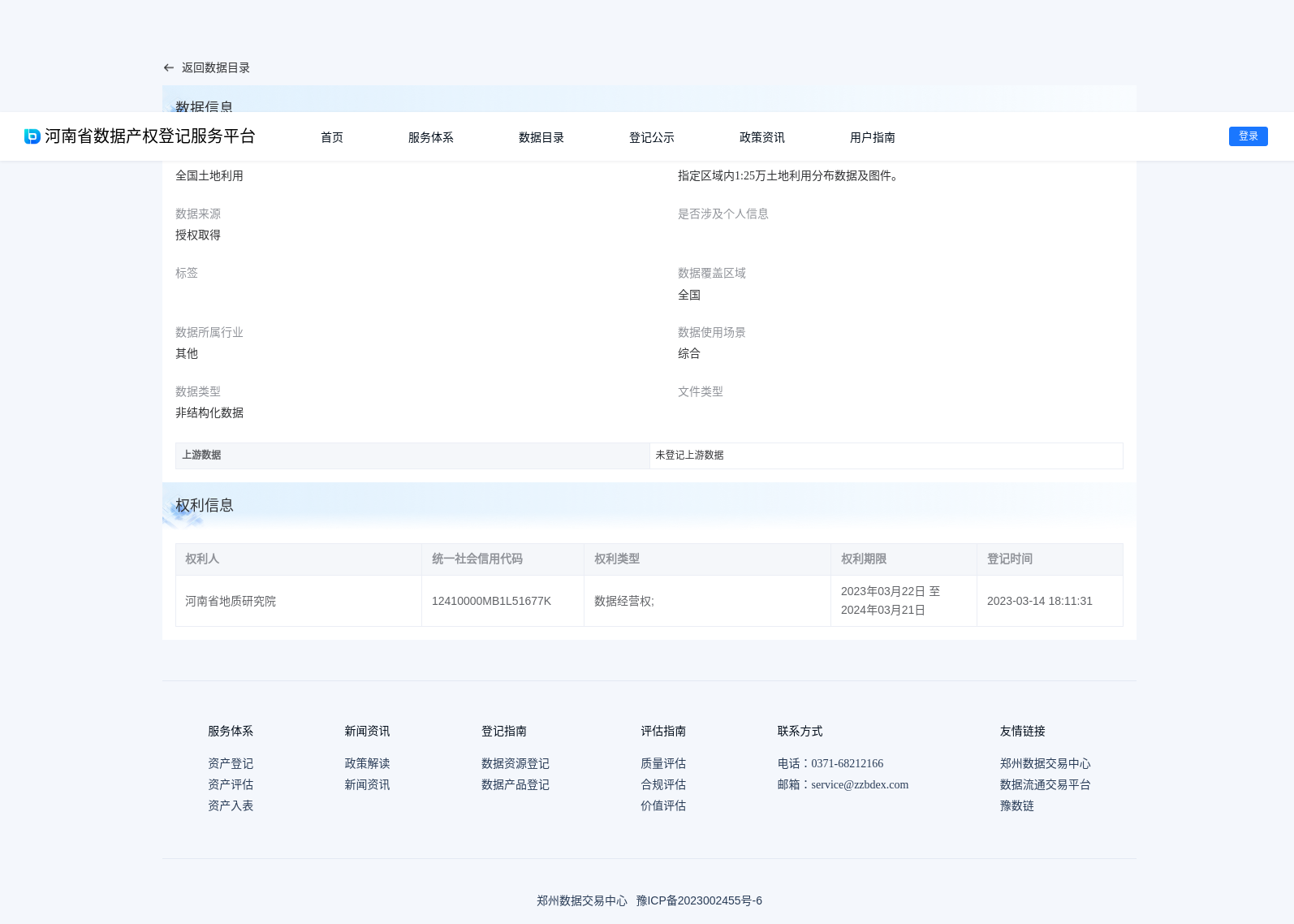The image size is (1294, 924).
Task: Click the credit code 12410000MB1L51677K
Action: (491, 601)
